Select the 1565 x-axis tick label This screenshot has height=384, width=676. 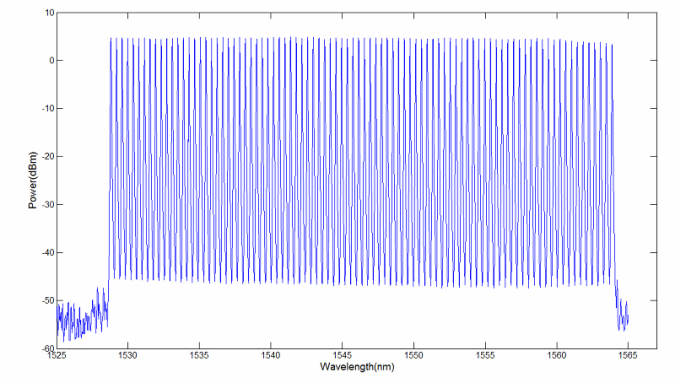click(x=628, y=356)
